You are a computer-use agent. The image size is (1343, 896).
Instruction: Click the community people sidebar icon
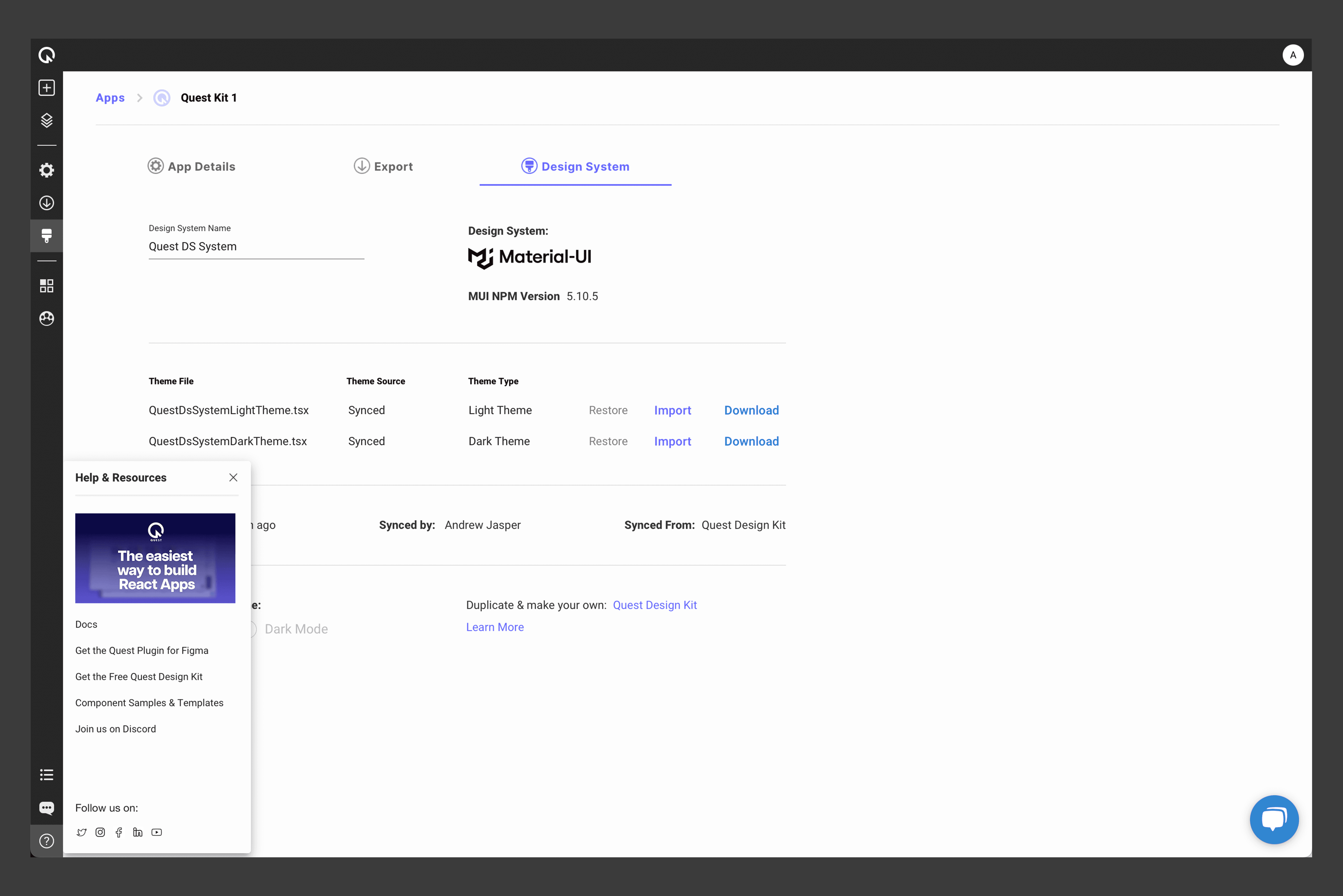click(46, 318)
